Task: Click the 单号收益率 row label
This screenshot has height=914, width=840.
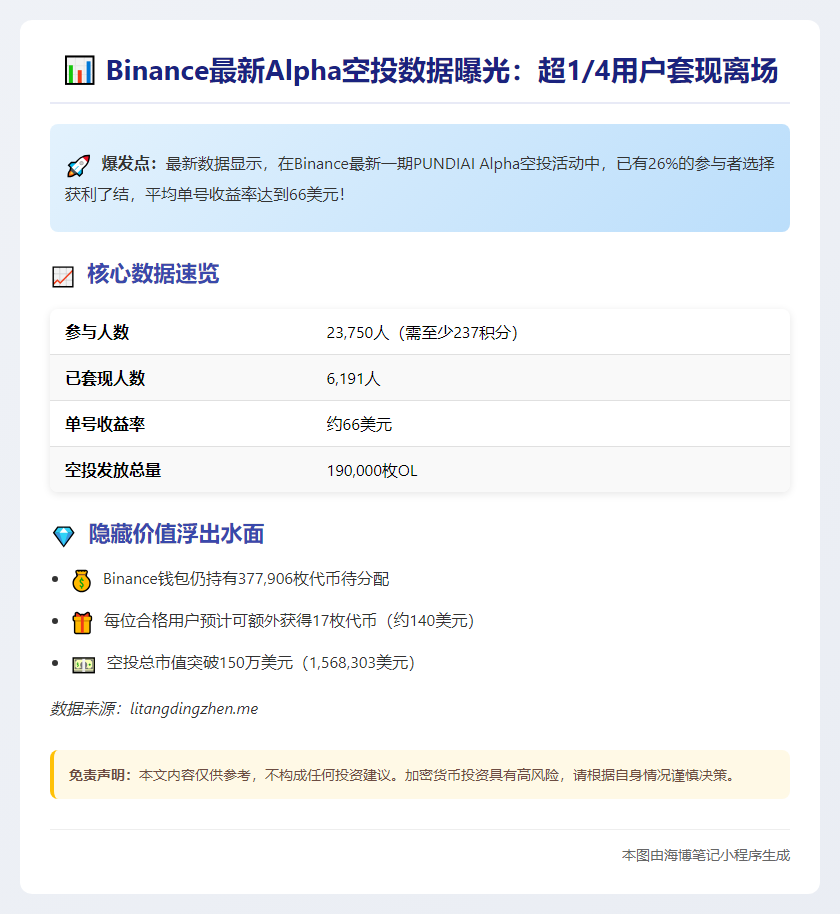Action: (105, 424)
